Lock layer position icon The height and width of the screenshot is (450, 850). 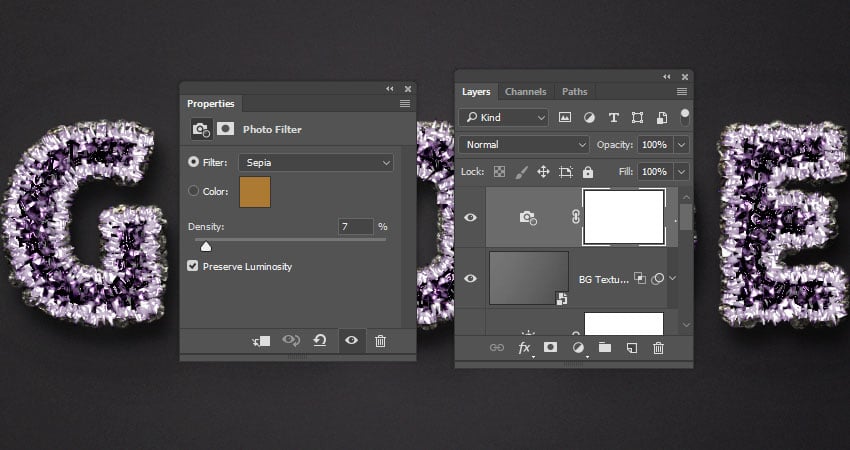pyautogui.click(x=543, y=172)
